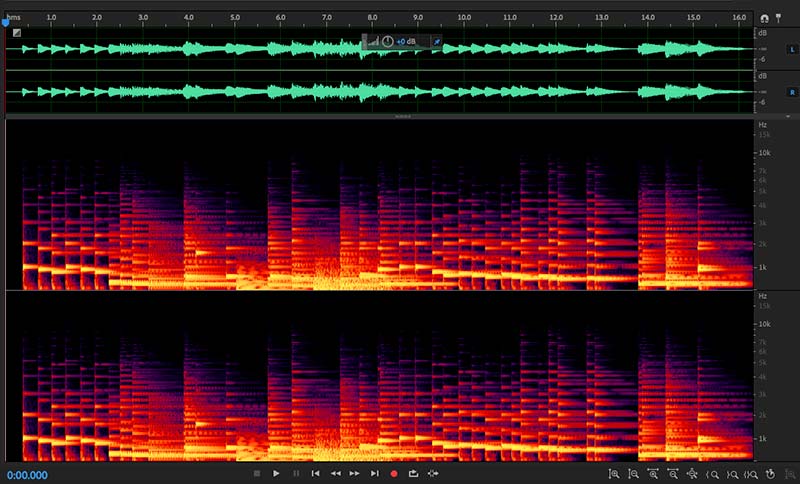
Task: Click the 16.0 mark on time ruler
Action: coord(739,17)
